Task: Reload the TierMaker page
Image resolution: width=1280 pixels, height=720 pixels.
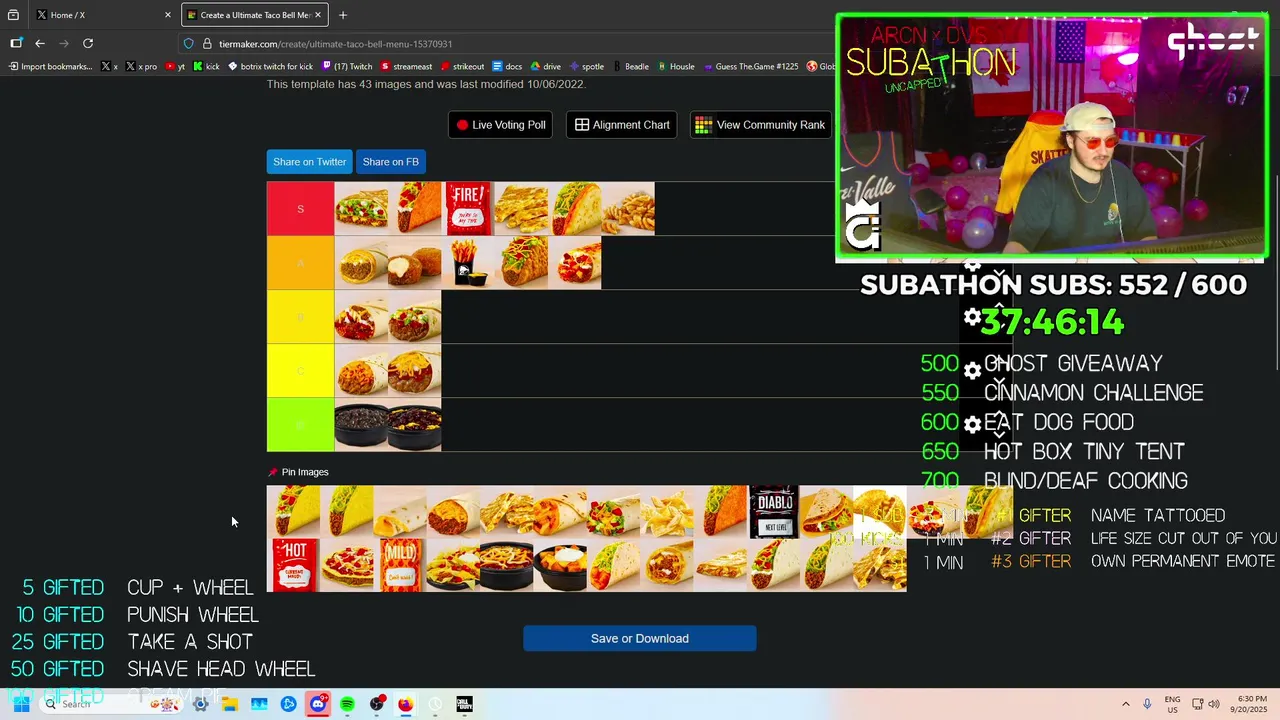Action: [88, 43]
